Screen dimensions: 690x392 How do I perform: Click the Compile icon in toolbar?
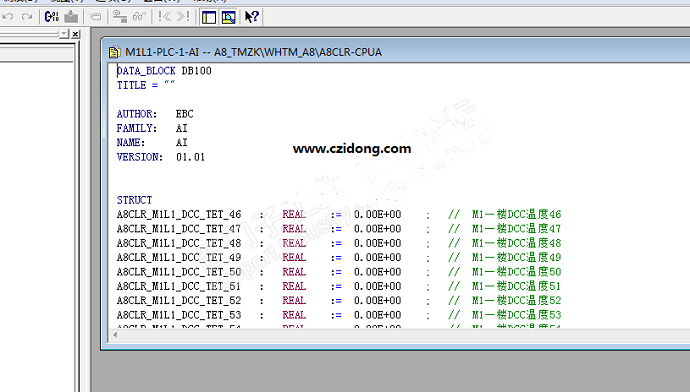[x=51, y=17]
